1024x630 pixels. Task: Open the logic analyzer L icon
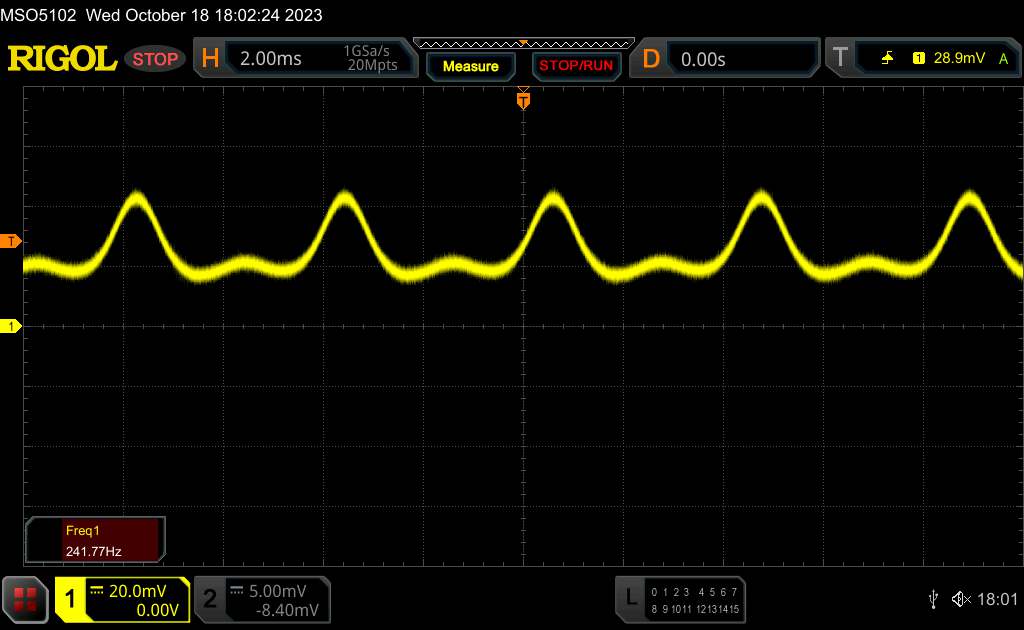(630, 597)
